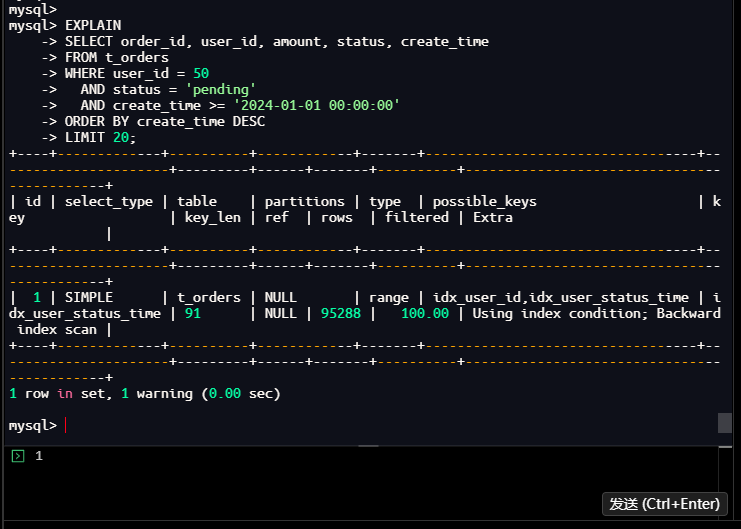This screenshot has height=529, width=741.
Task: Place cursor at the empty mysql> prompt
Action: coord(65,425)
